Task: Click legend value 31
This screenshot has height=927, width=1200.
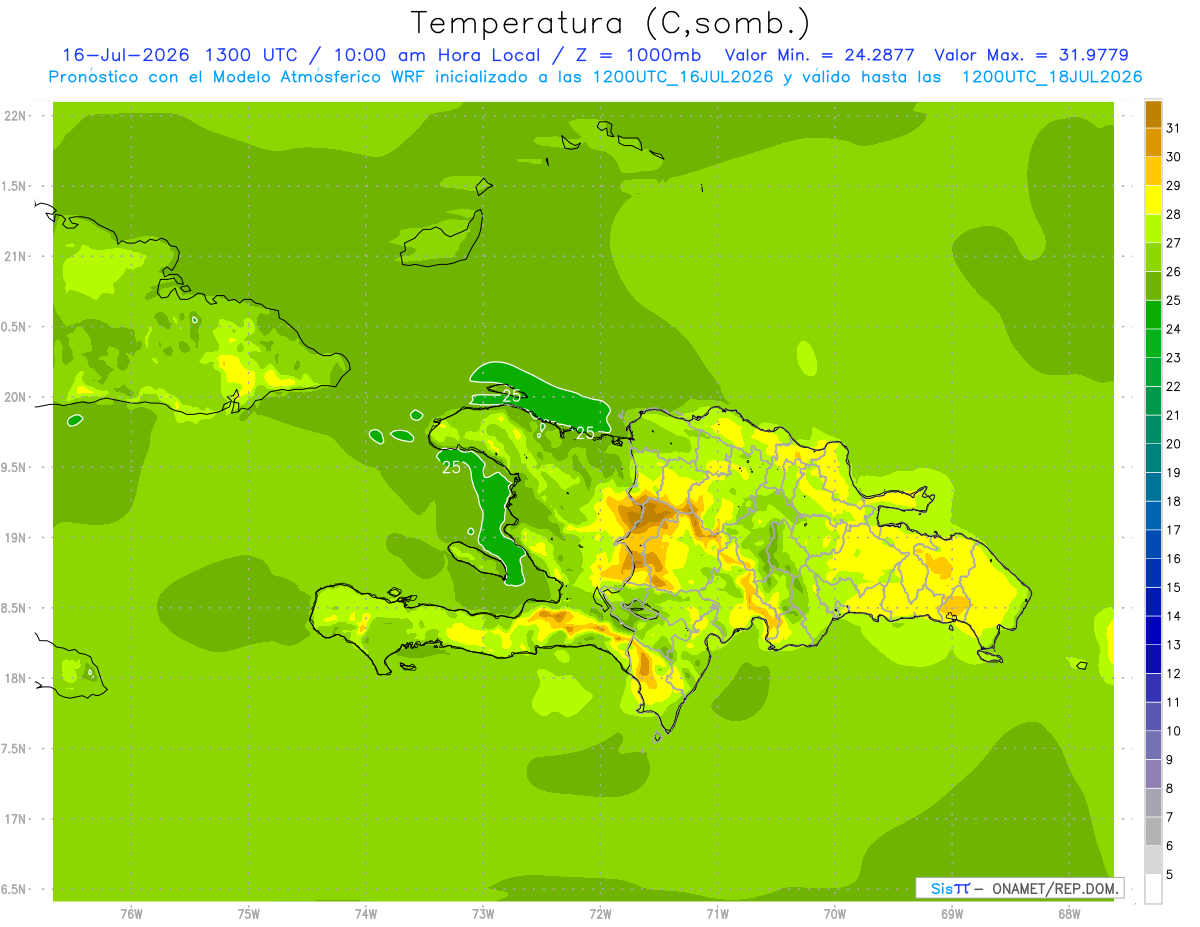Action: click(x=1174, y=128)
